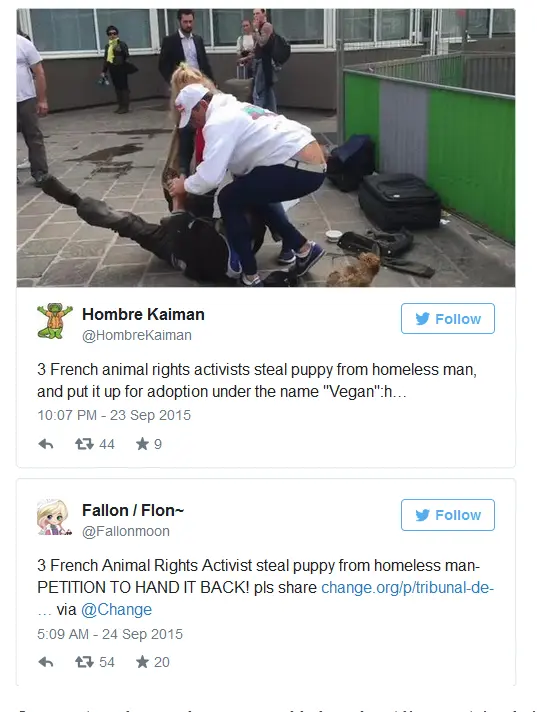Retweet the Hombre Kaiman tweet
537x712 pixels.
pyautogui.click(x=84, y=444)
